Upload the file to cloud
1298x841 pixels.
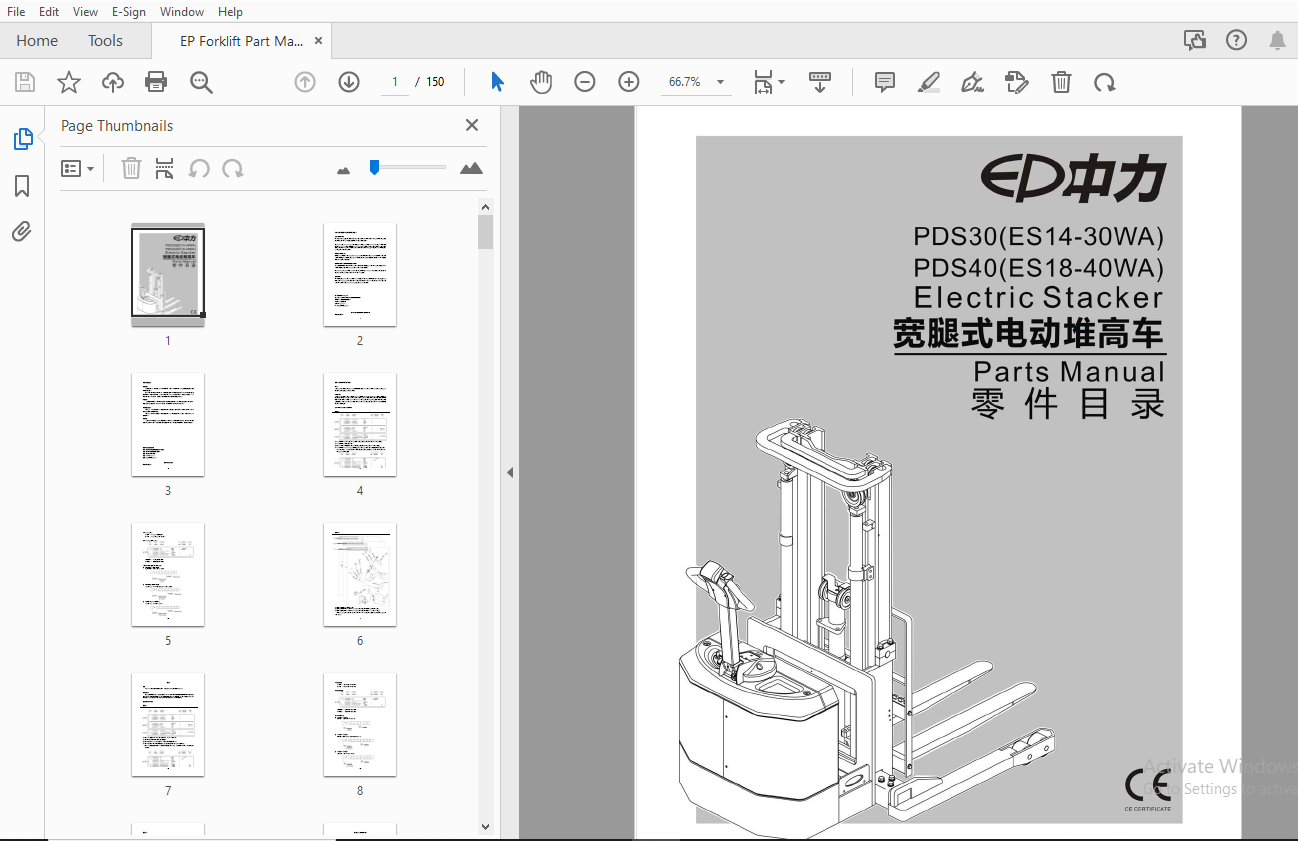click(x=113, y=82)
